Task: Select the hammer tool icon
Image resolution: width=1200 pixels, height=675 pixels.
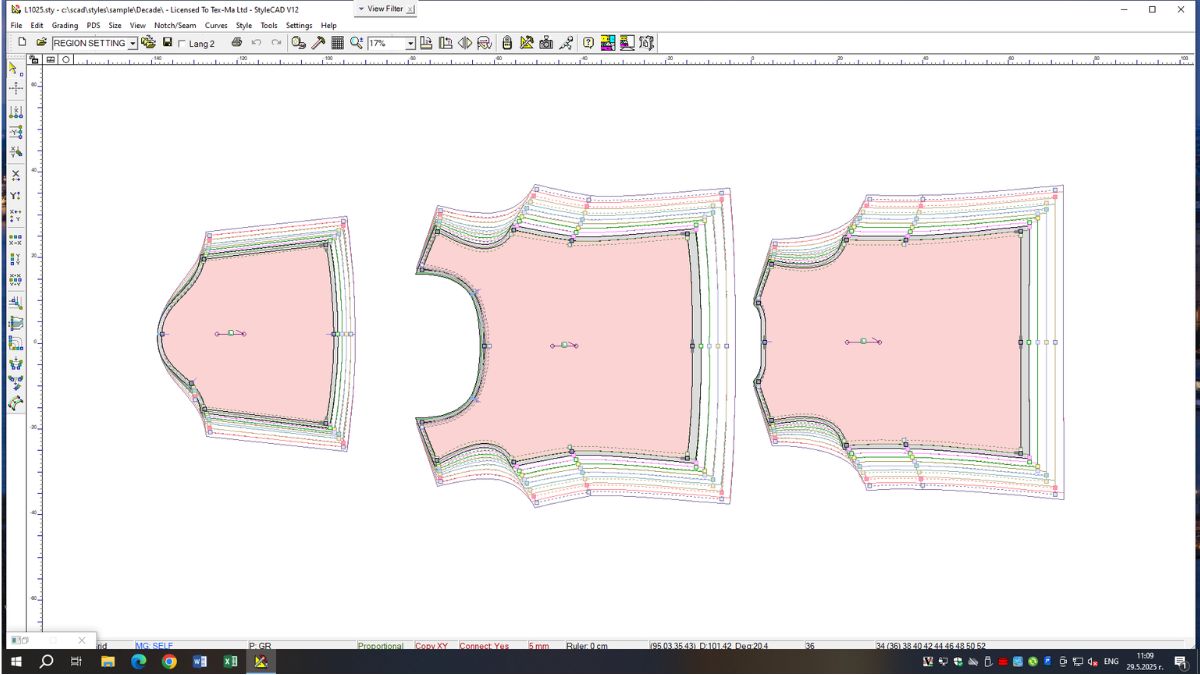Action: click(x=318, y=43)
